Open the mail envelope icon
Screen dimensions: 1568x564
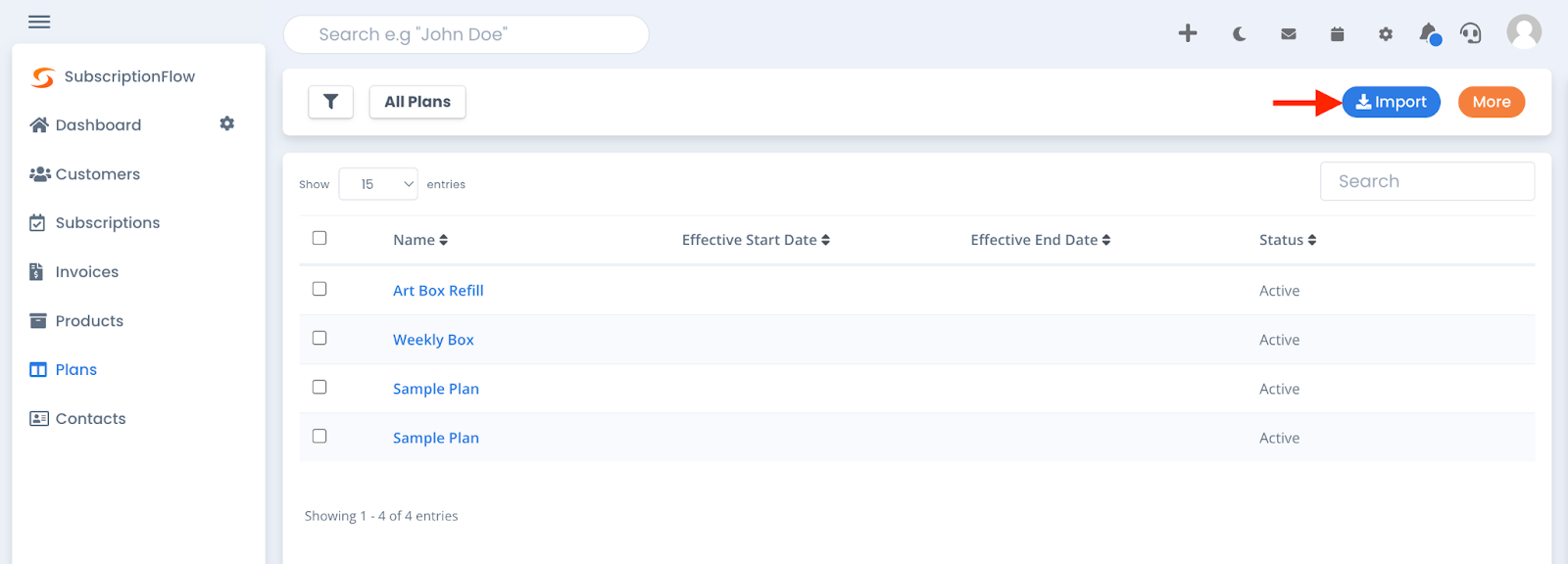coord(1289,34)
